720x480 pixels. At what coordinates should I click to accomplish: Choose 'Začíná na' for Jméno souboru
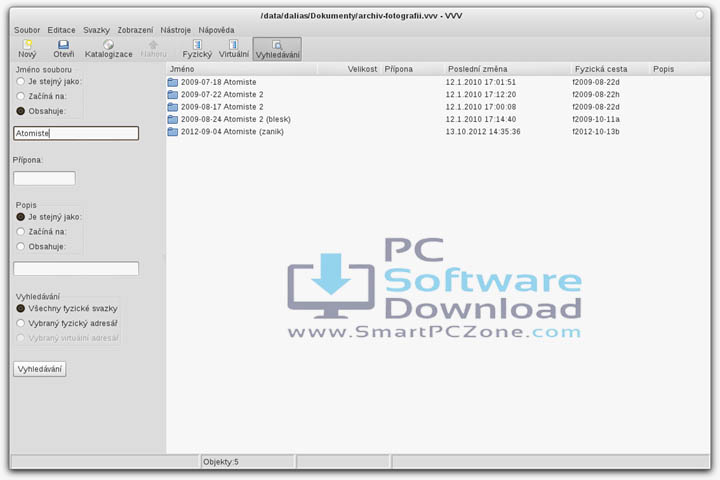21,96
